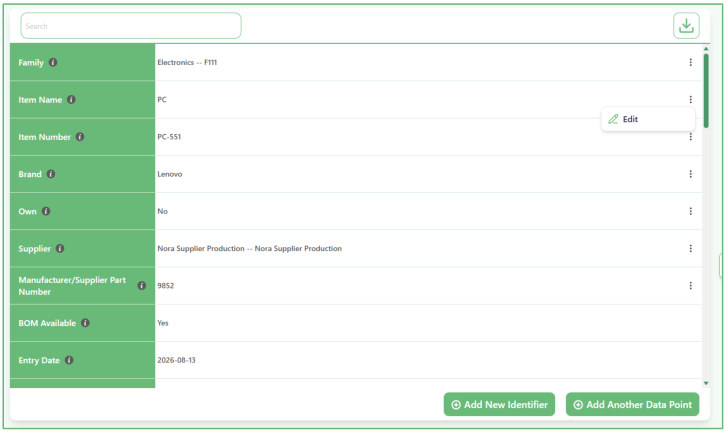The image size is (726, 432).
Task: Select the Entry Date value '2026-08-13'
Action: (176, 360)
